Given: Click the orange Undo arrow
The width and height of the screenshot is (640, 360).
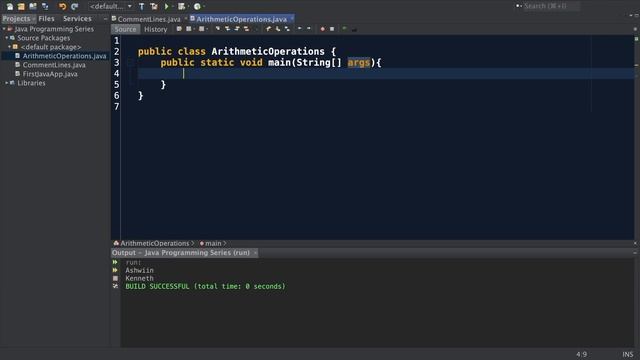Looking at the screenshot, I should click(62, 6).
